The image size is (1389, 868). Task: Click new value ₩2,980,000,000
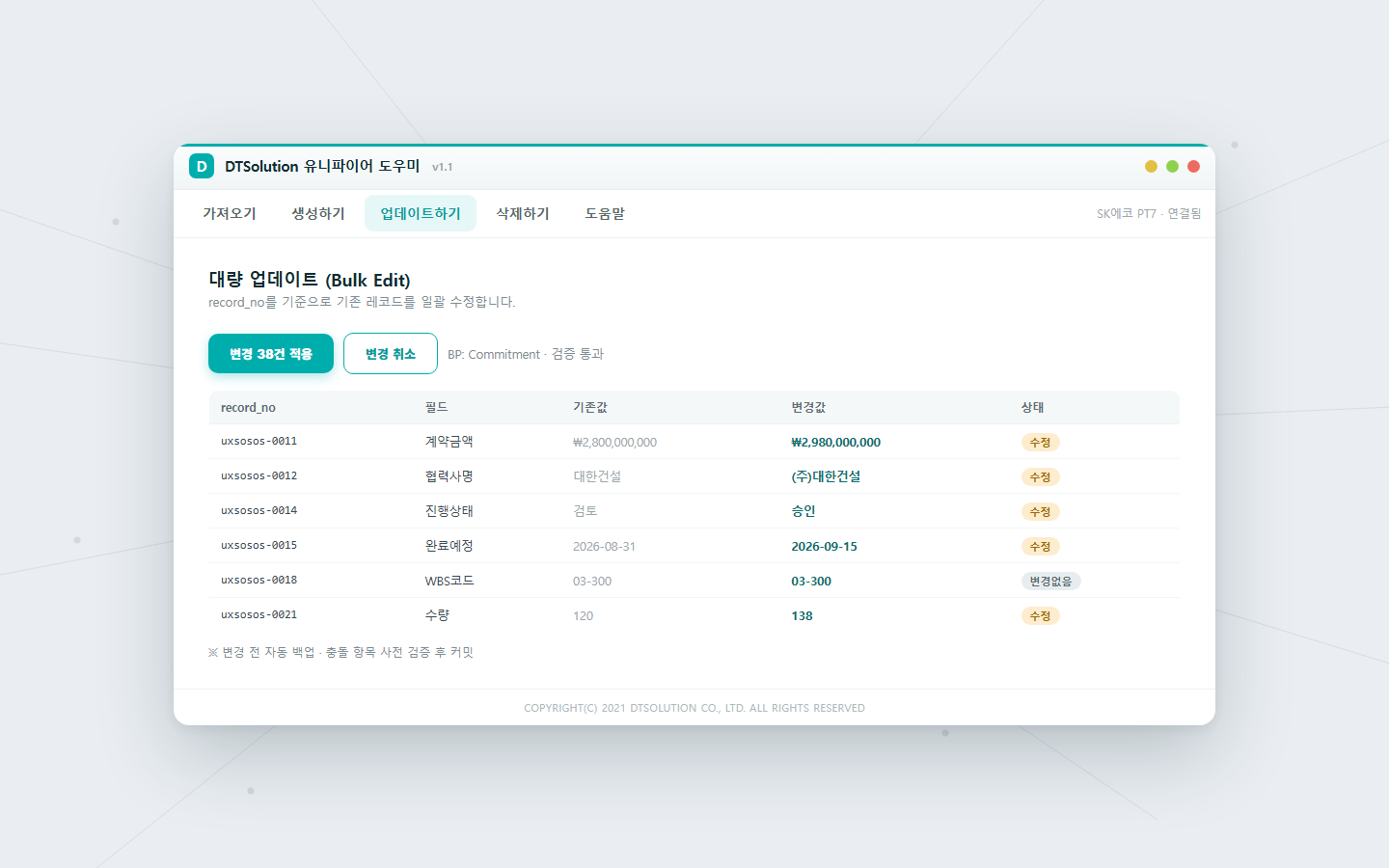835,442
